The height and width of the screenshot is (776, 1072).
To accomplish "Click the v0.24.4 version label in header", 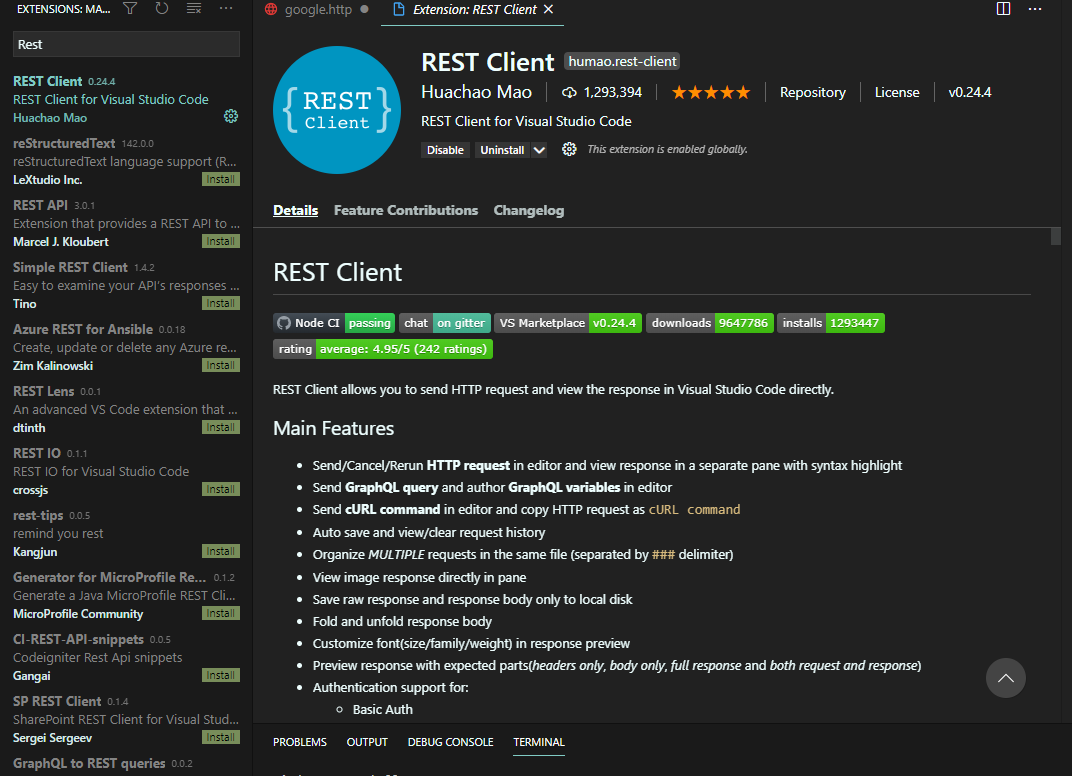I will point(969,92).
